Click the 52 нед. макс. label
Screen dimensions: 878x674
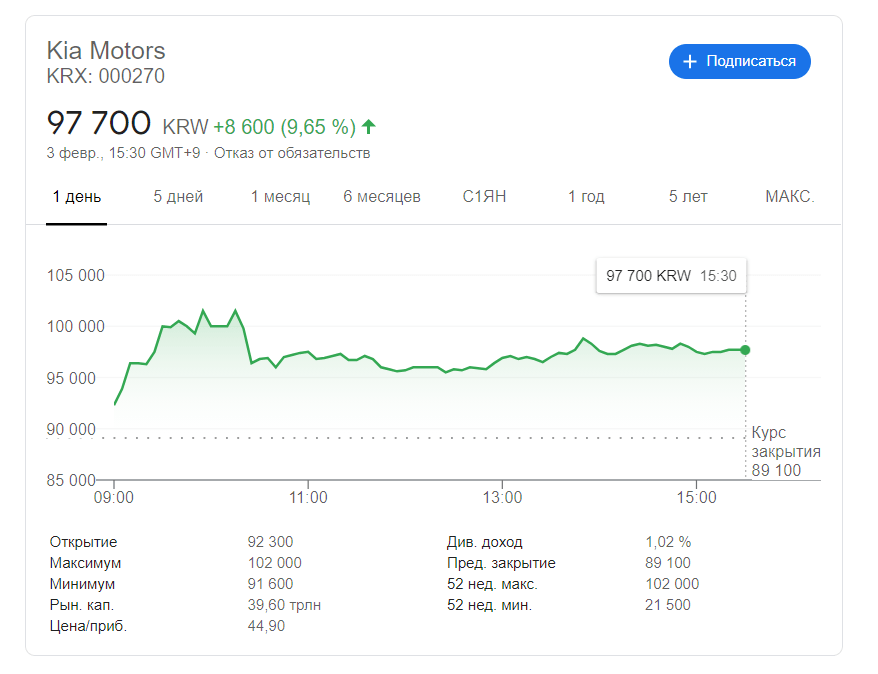pos(492,584)
